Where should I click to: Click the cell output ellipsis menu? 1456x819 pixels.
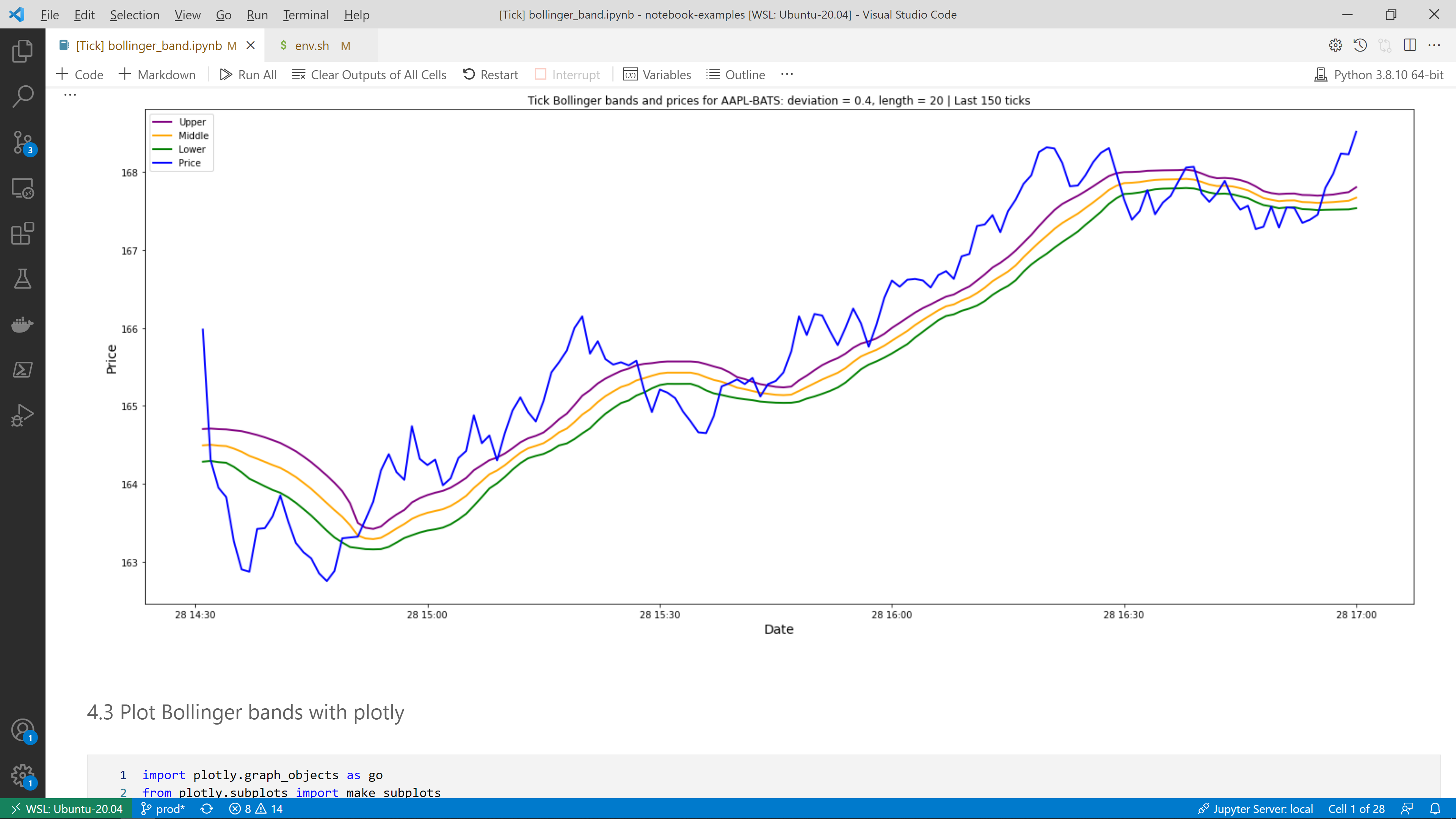(70, 95)
